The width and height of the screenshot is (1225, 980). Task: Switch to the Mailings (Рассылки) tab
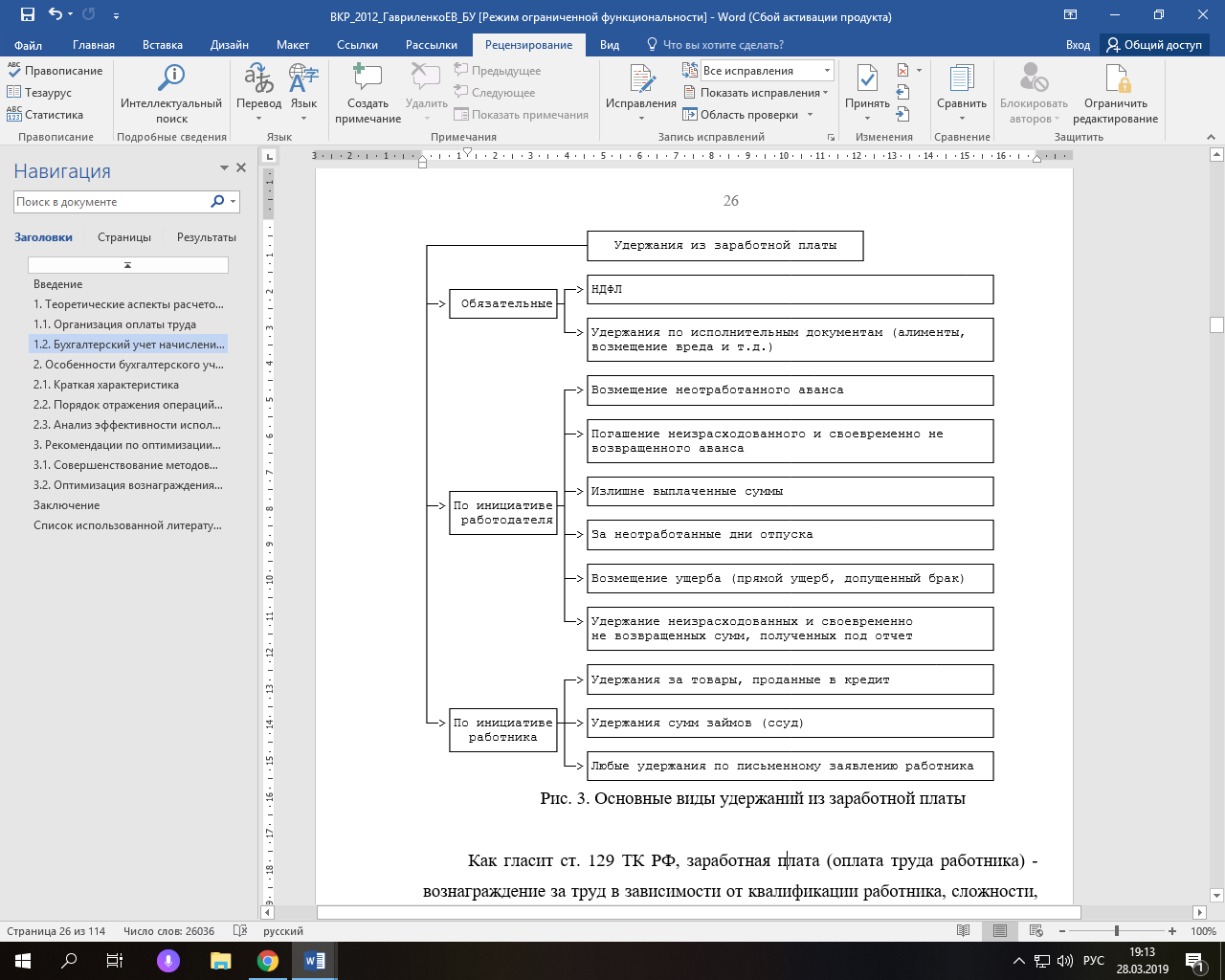(x=432, y=45)
